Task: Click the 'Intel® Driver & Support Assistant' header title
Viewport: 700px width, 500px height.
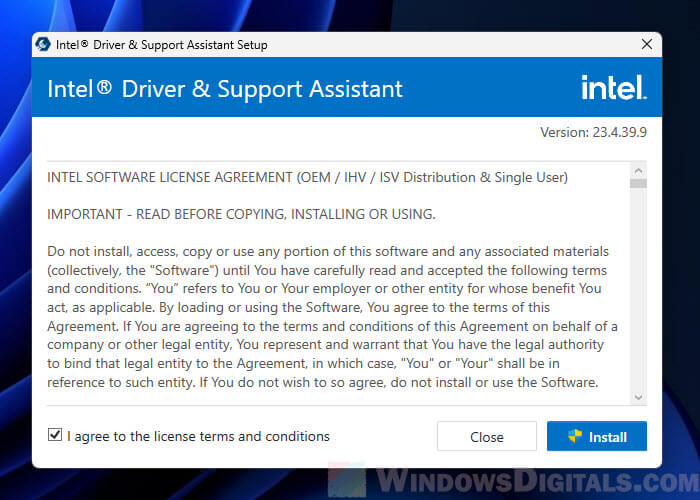Action: (225, 89)
